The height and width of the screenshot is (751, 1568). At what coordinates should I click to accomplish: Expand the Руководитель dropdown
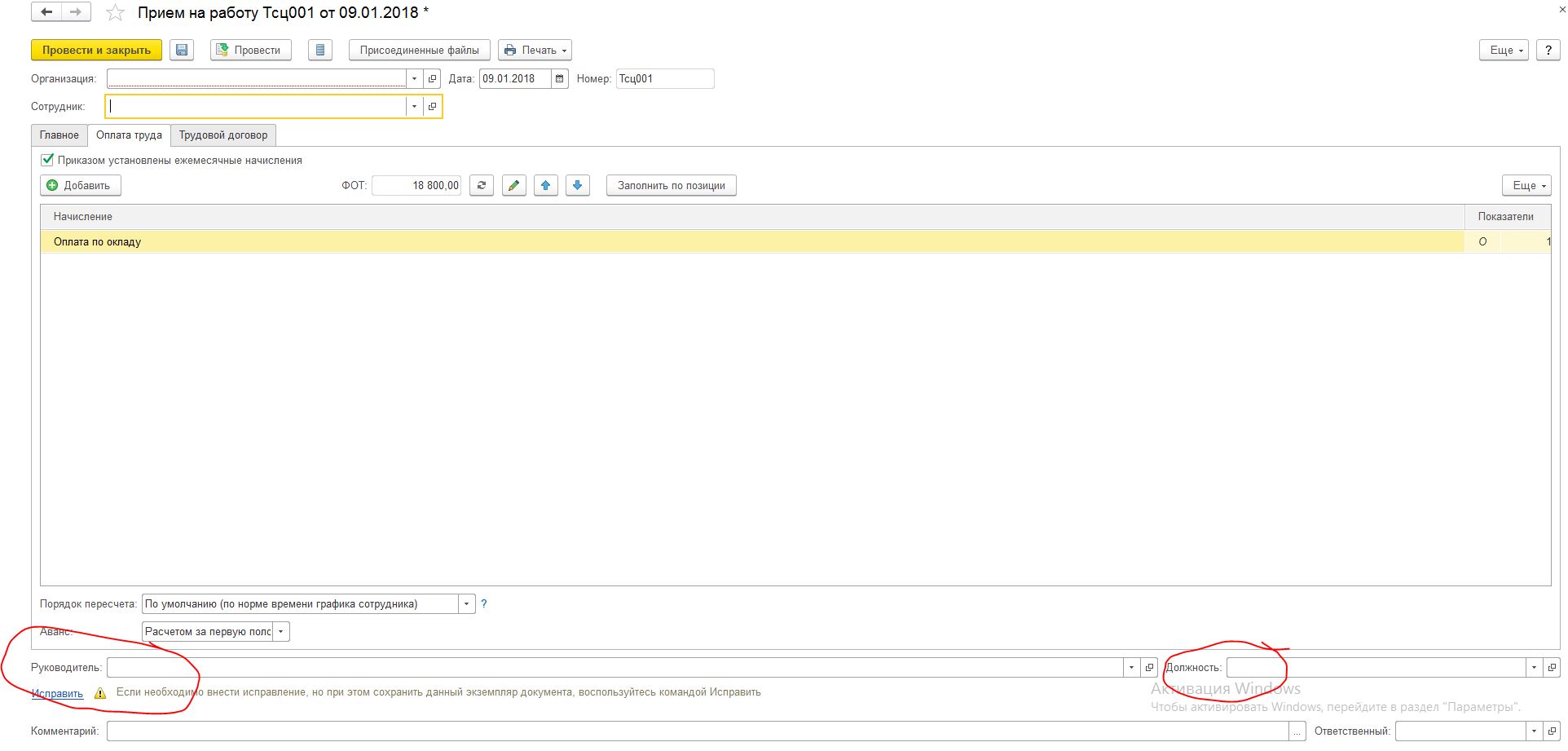click(x=1130, y=667)
